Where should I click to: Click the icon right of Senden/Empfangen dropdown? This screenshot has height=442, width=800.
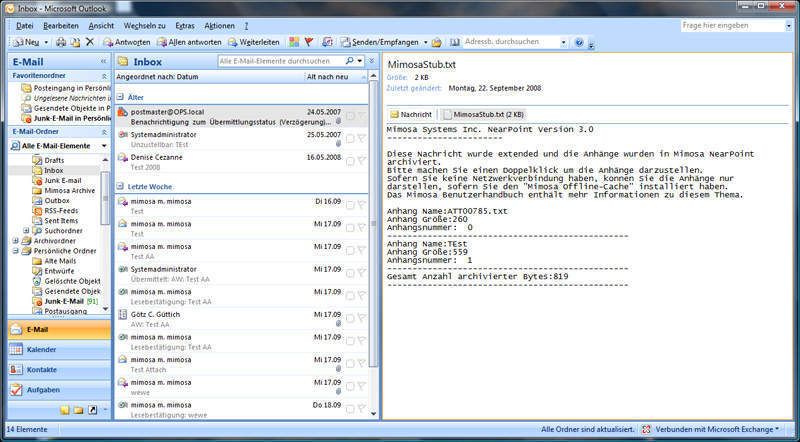[437, 42]
